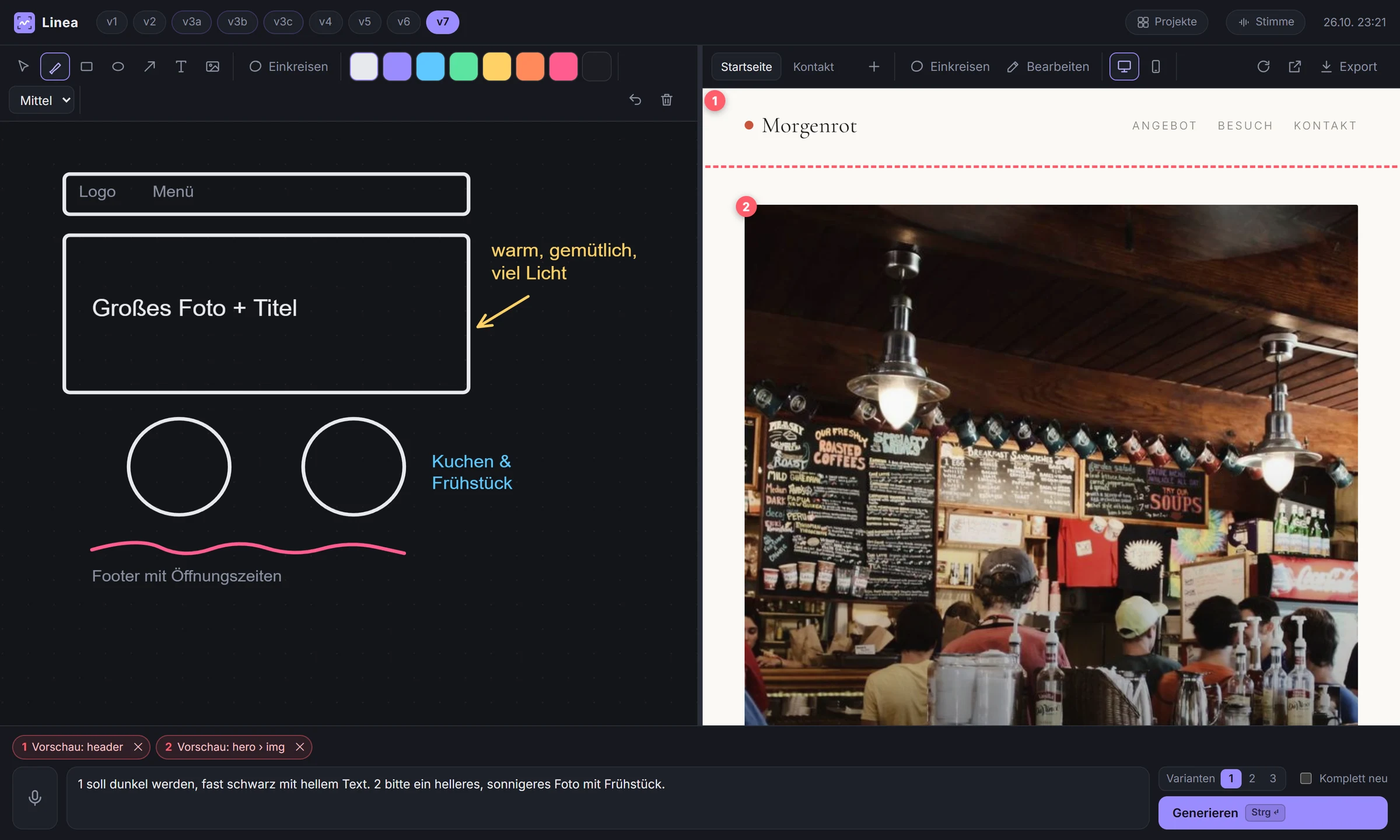
Task: Click the Stimme button
Action: pos(1266,22)
